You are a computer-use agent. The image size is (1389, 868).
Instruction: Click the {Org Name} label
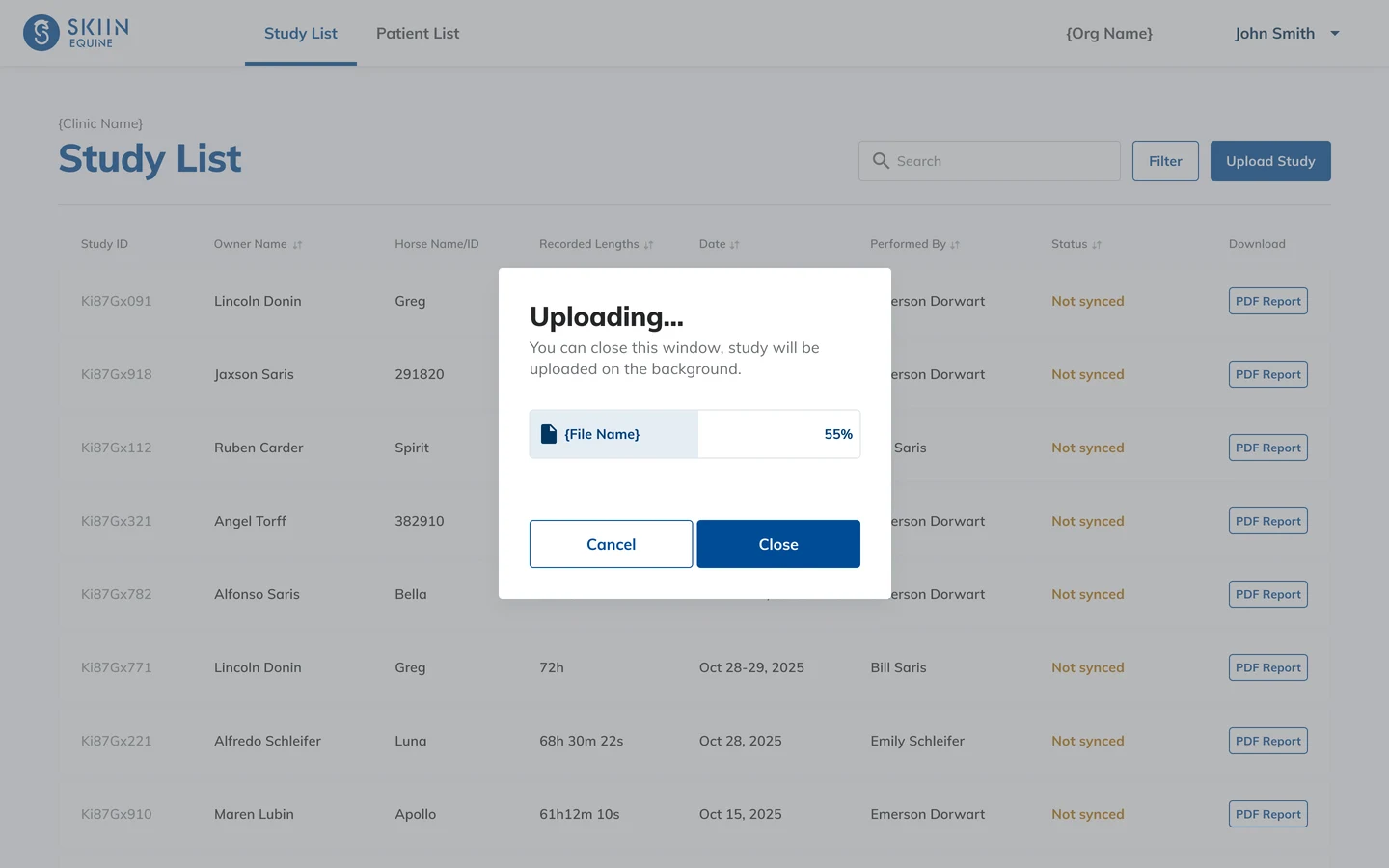1109,33
